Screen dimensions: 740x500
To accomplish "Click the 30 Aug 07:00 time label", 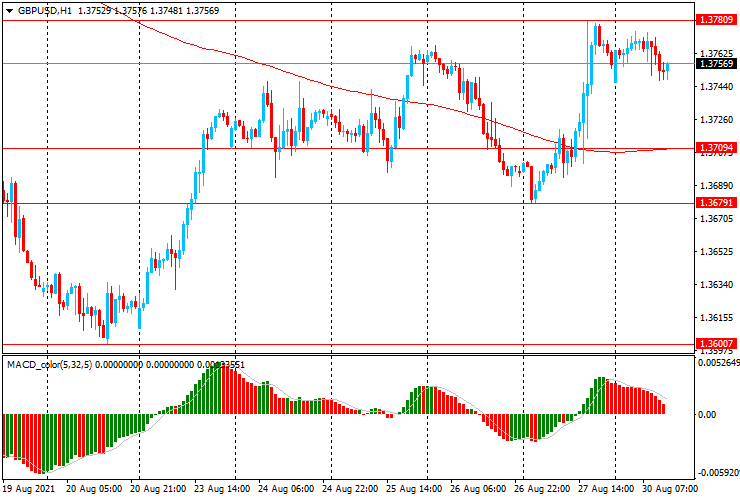I will [670, 488].
